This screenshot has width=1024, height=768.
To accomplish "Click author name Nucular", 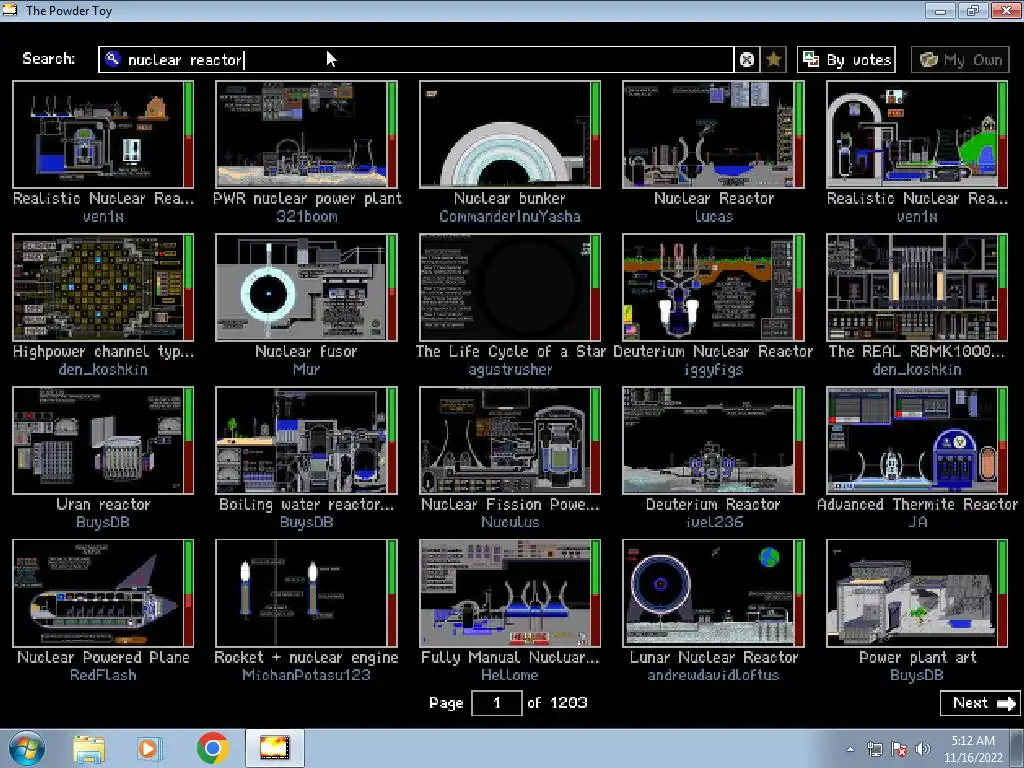I will [510, 522].
